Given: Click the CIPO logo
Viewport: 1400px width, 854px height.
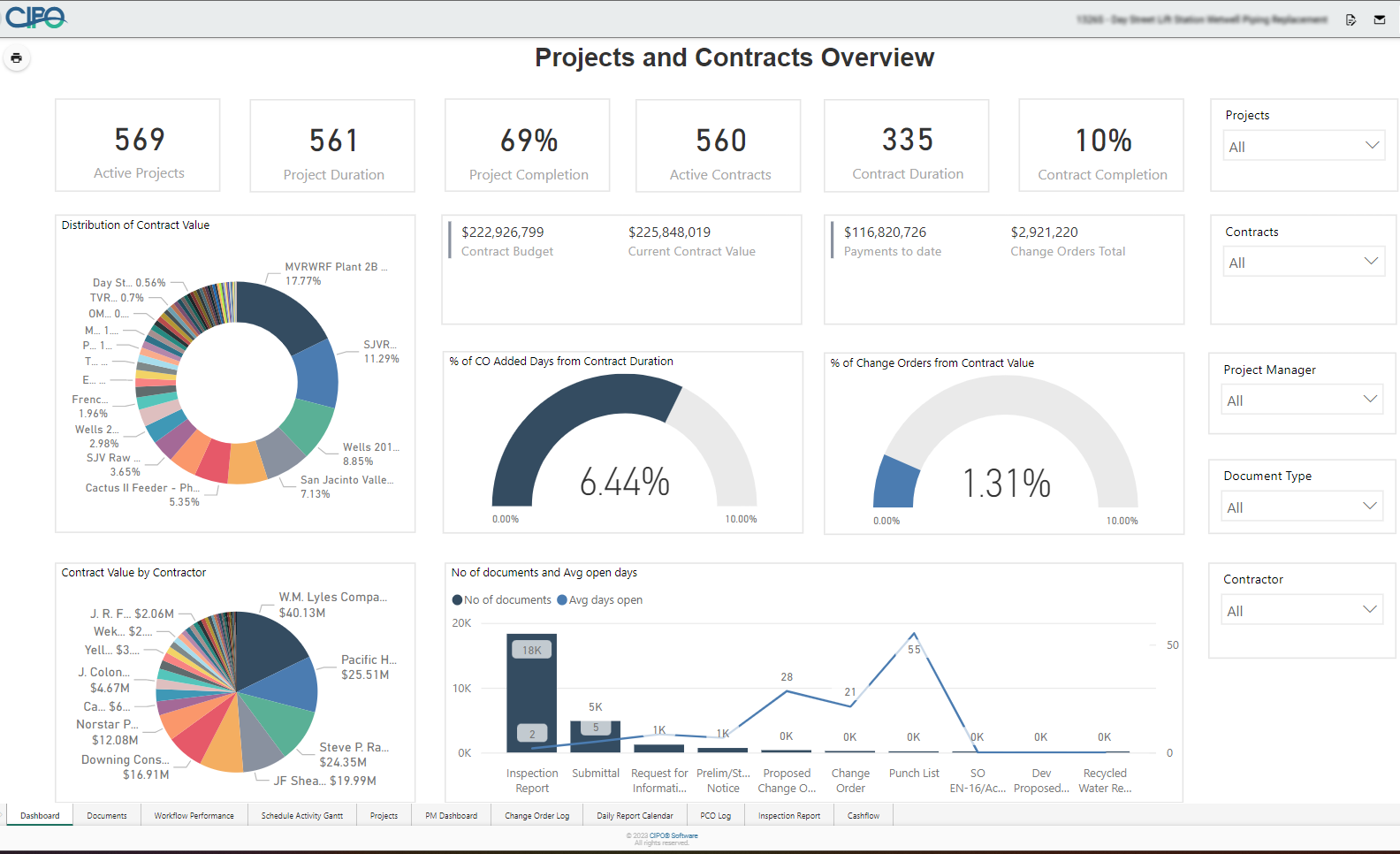Looking at the screenshot, I should pos(35,18).
